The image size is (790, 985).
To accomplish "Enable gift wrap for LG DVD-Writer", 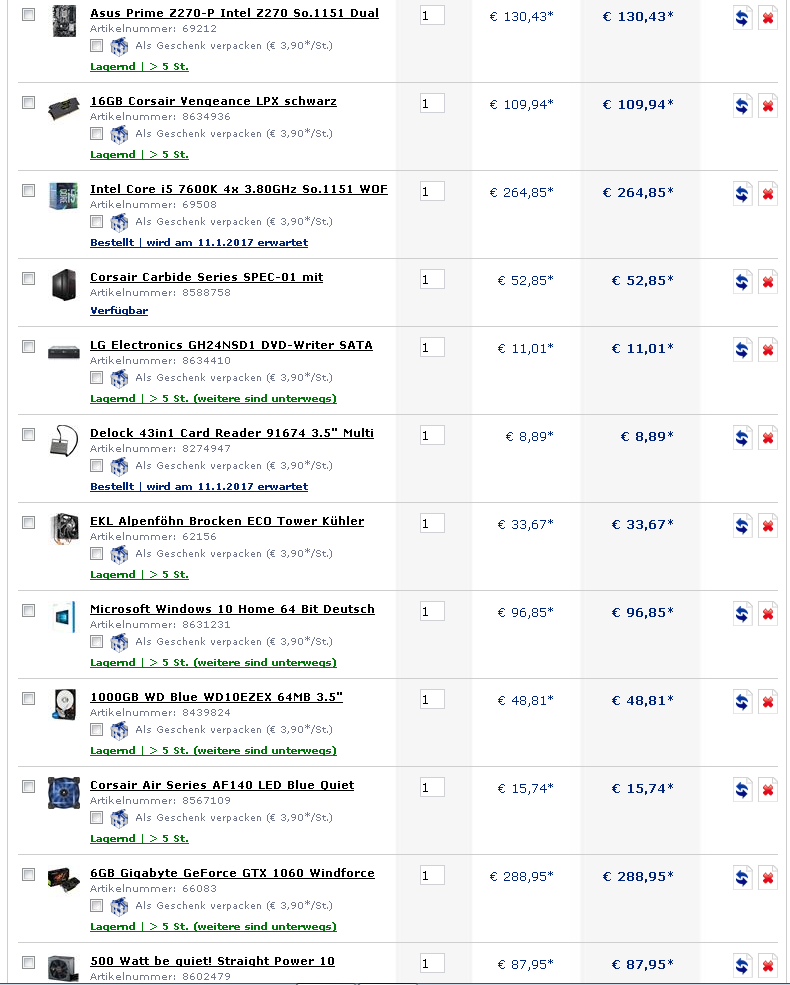I will coord(96,377).
